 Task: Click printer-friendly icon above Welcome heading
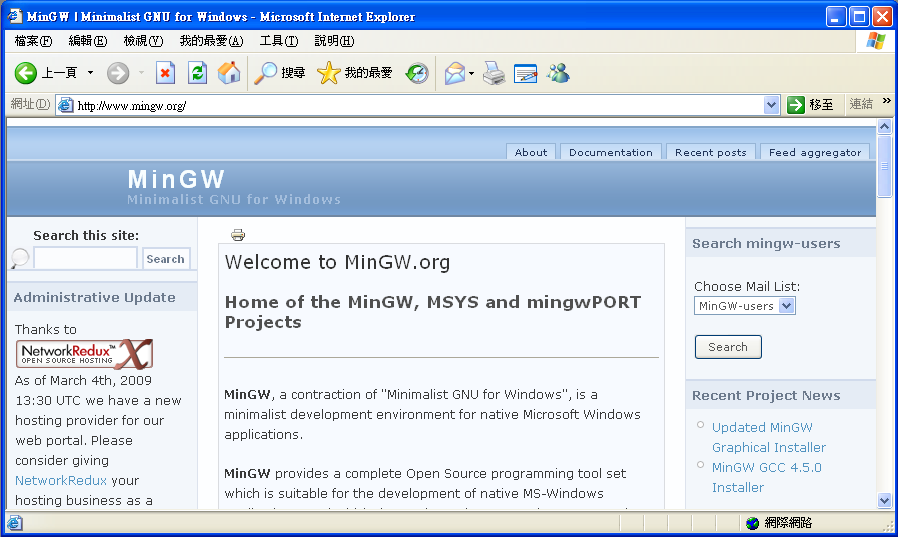[238, 235]
